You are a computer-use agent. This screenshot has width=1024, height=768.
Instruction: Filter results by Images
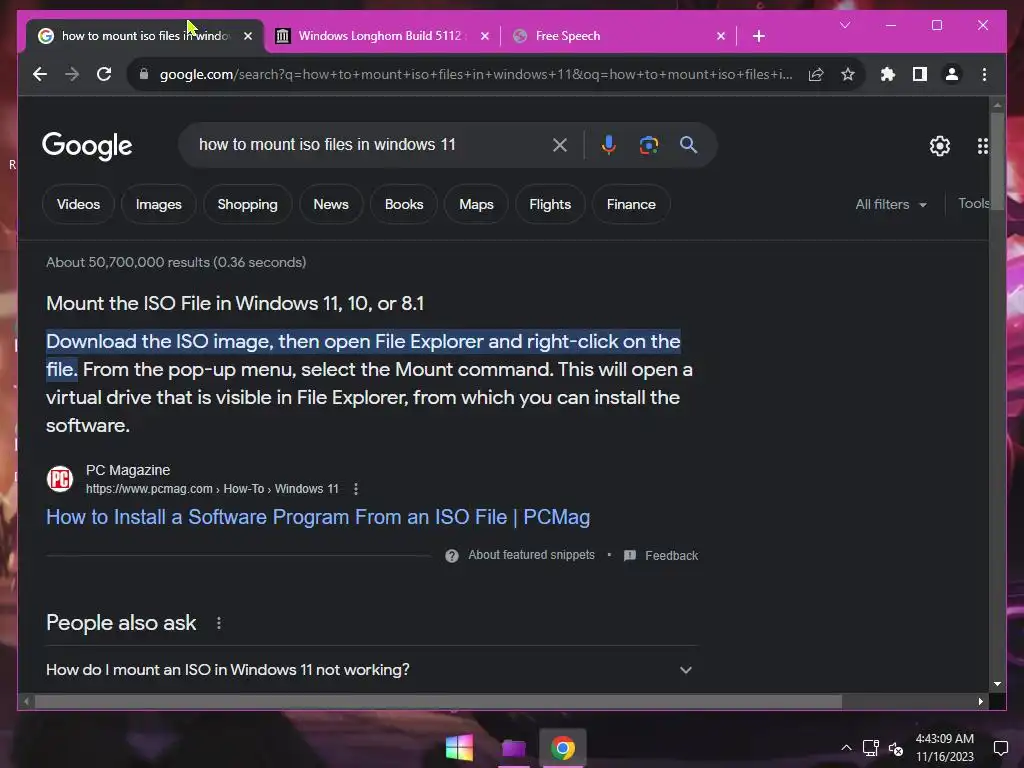click(159, 204)
